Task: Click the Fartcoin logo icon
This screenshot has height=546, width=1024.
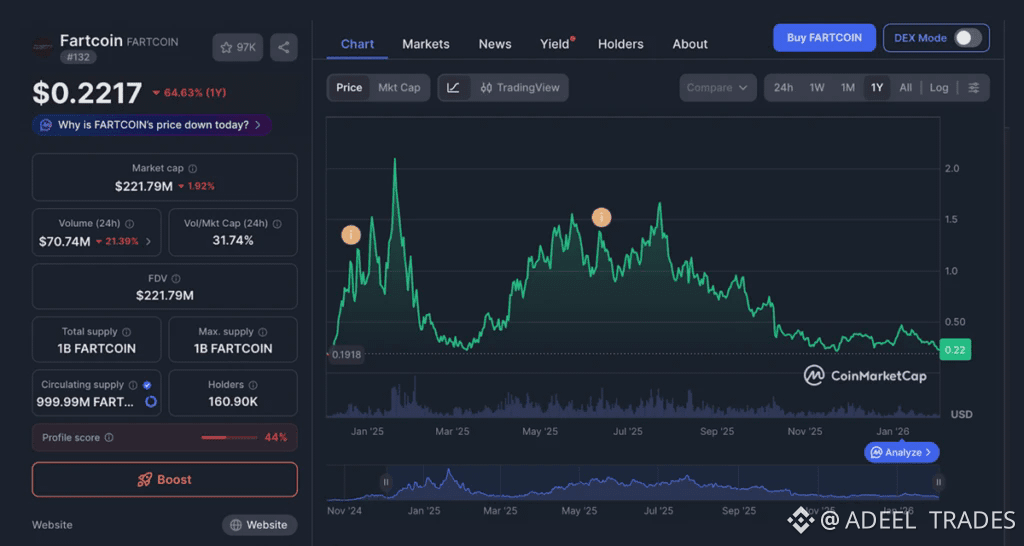Action: tap(42, 47)
